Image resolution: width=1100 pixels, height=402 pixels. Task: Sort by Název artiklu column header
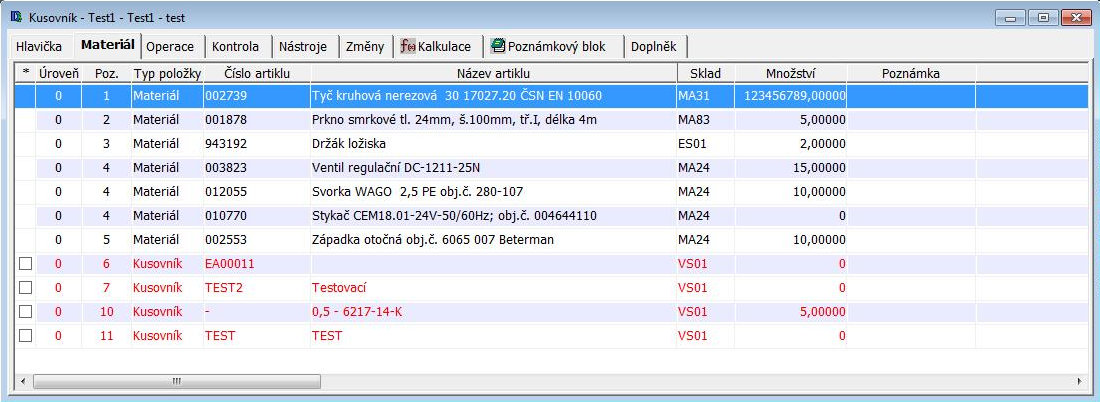coord(493,73)
